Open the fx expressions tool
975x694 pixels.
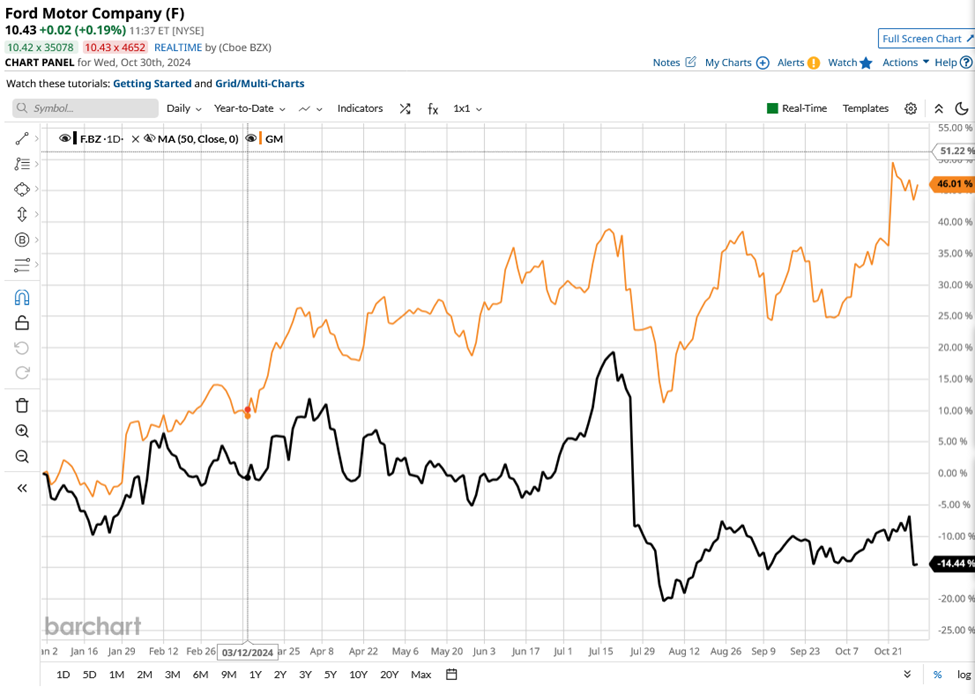coord(432,108)
